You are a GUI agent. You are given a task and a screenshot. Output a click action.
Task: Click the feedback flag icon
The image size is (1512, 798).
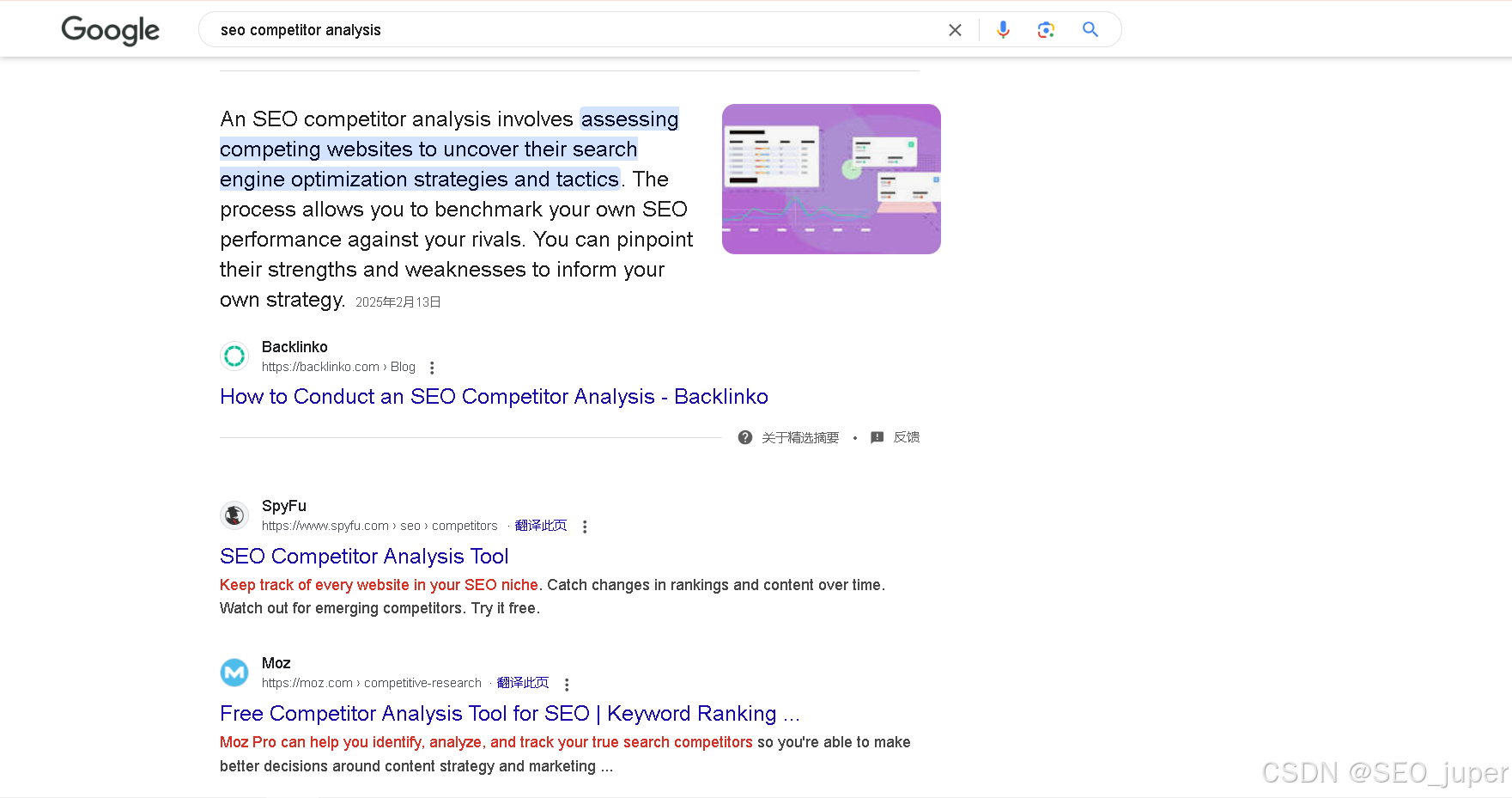877,437
